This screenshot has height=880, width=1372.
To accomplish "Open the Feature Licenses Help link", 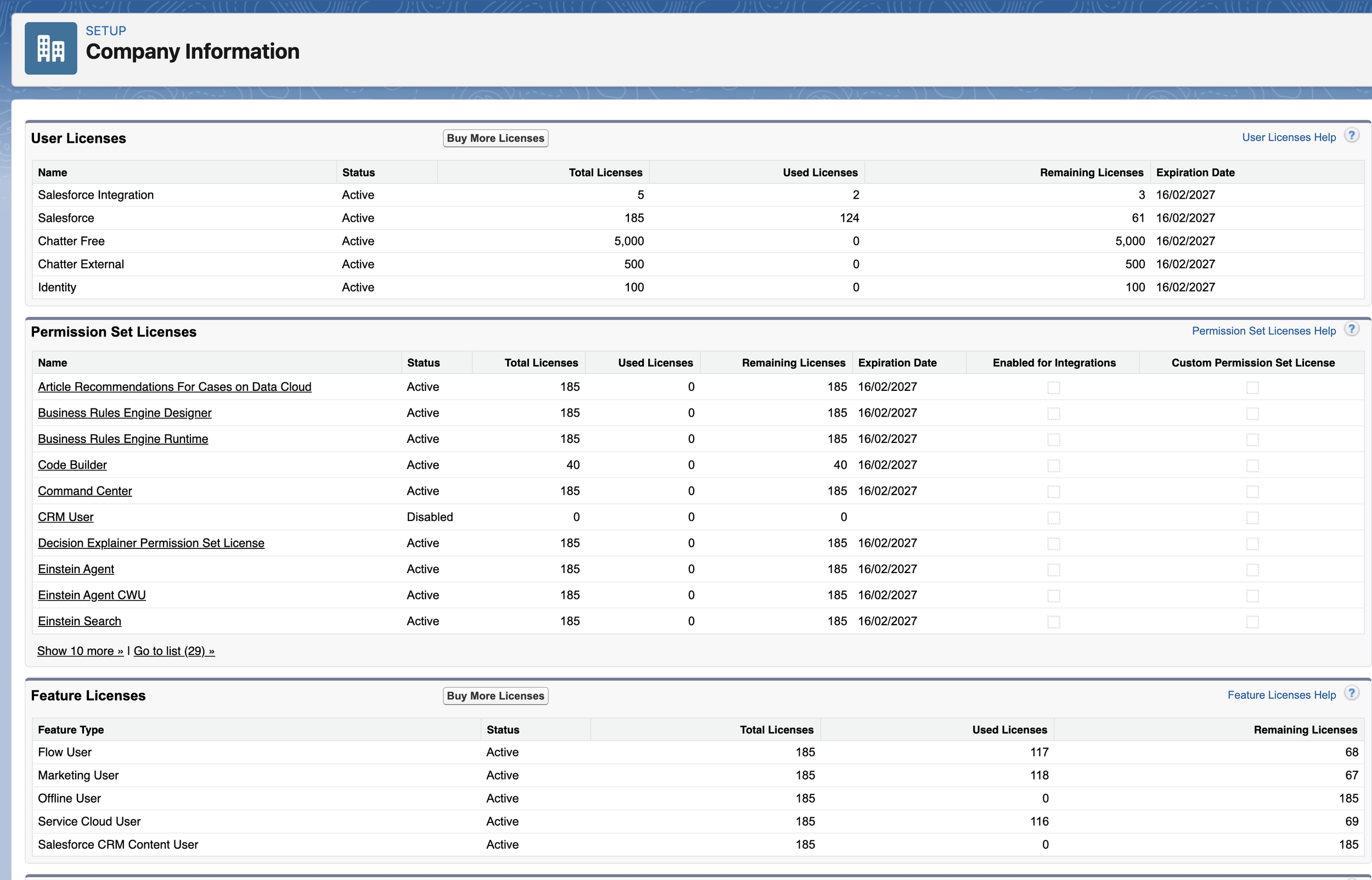I will (x=1281, y=695).
